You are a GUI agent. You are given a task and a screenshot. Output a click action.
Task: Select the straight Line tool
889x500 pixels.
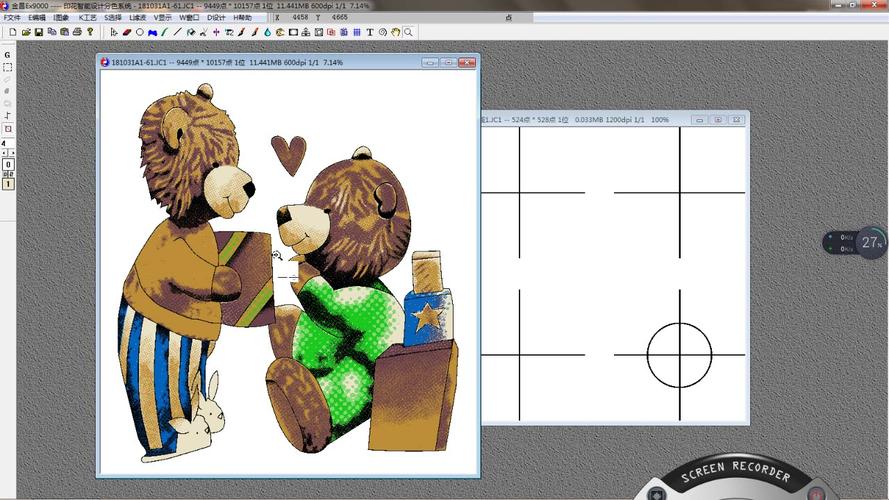177,32
